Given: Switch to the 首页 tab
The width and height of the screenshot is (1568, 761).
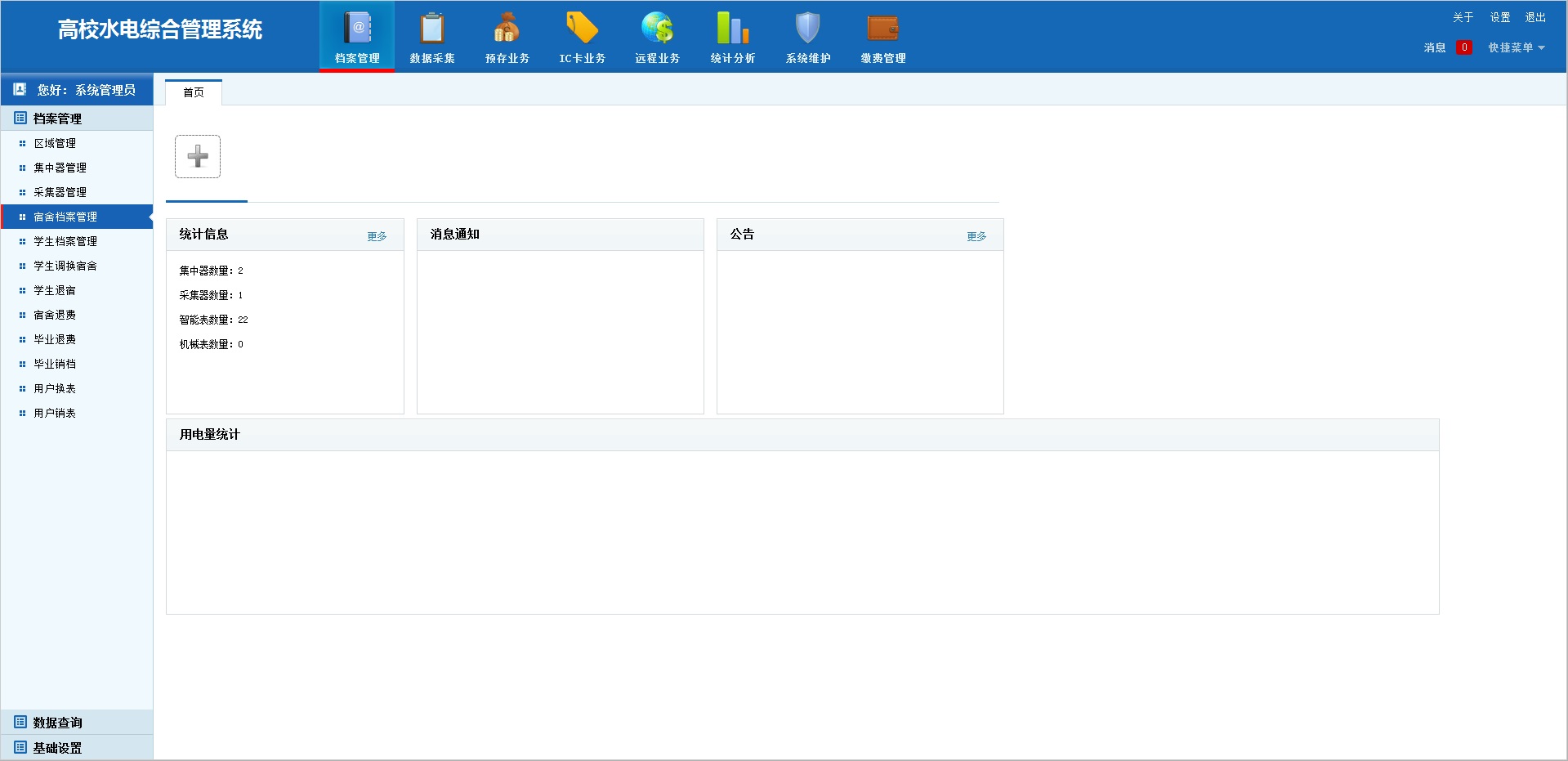Looking at the screenshot, I should pyautogui.click(x=194, y=92).
